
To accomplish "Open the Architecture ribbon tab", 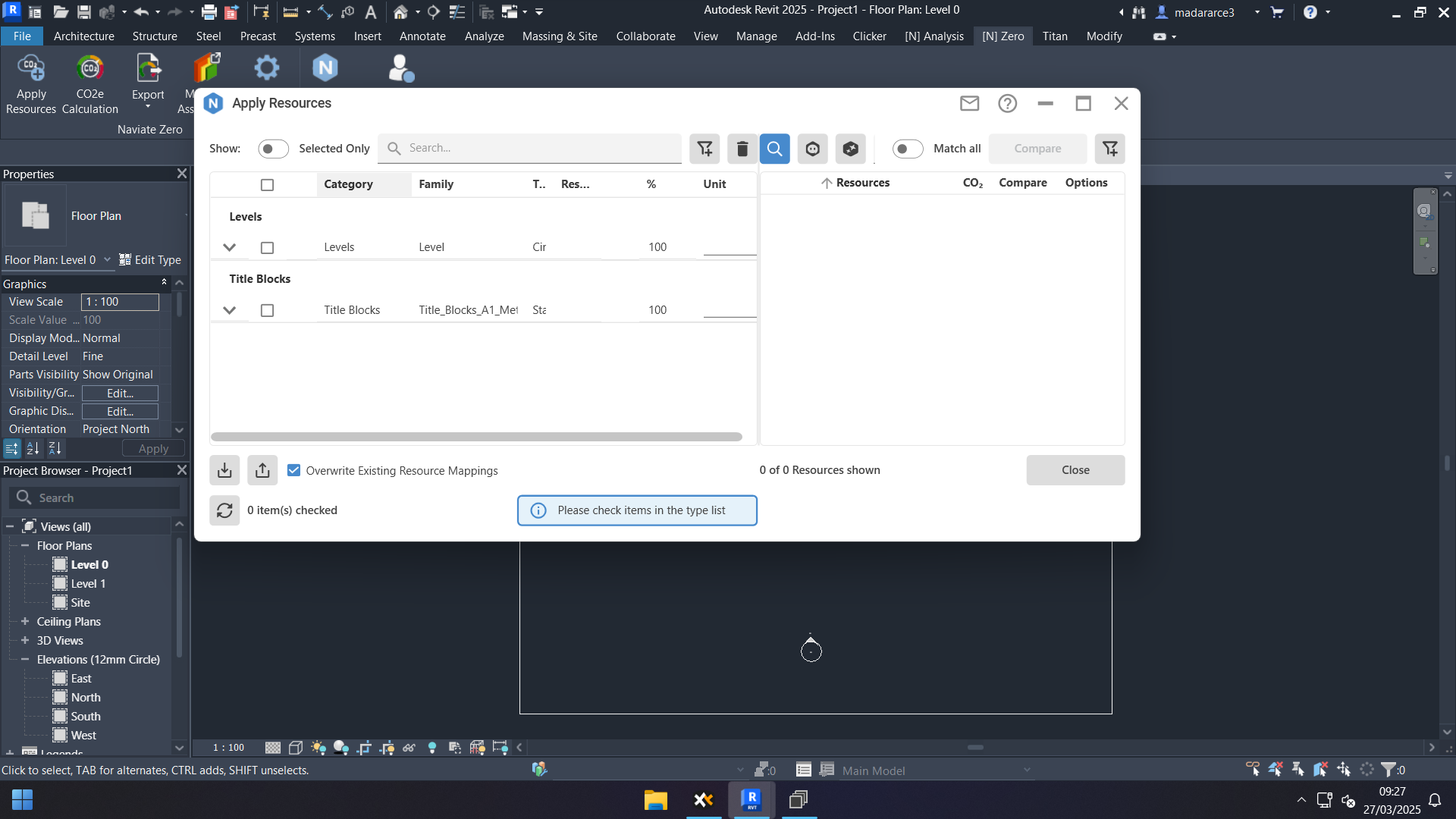I will 83,36.
